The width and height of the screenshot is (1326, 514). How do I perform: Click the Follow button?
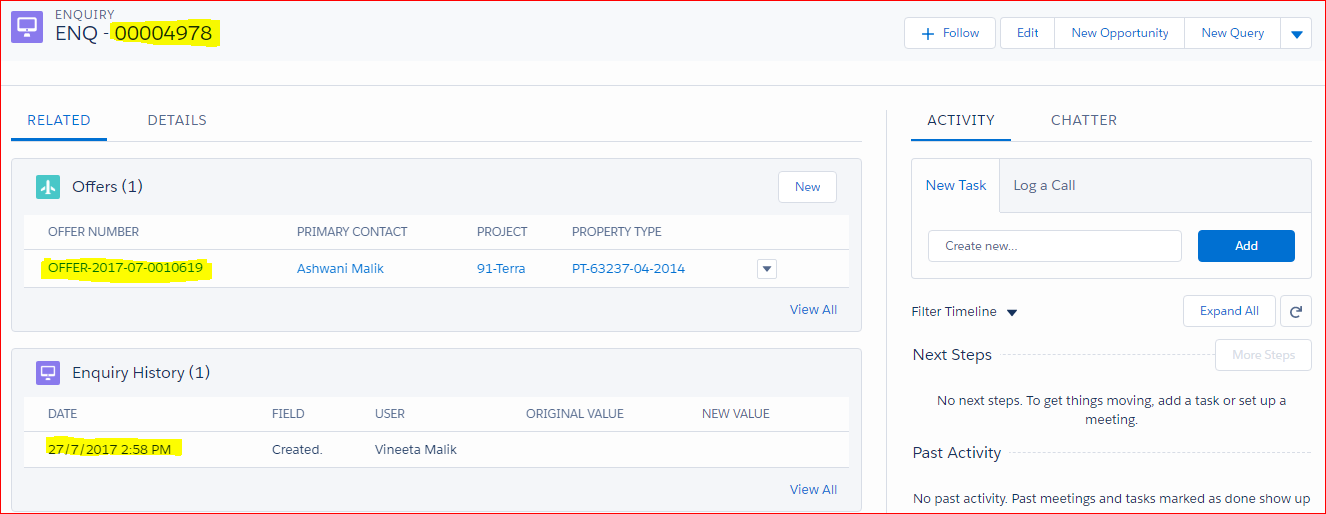[949, 33]
